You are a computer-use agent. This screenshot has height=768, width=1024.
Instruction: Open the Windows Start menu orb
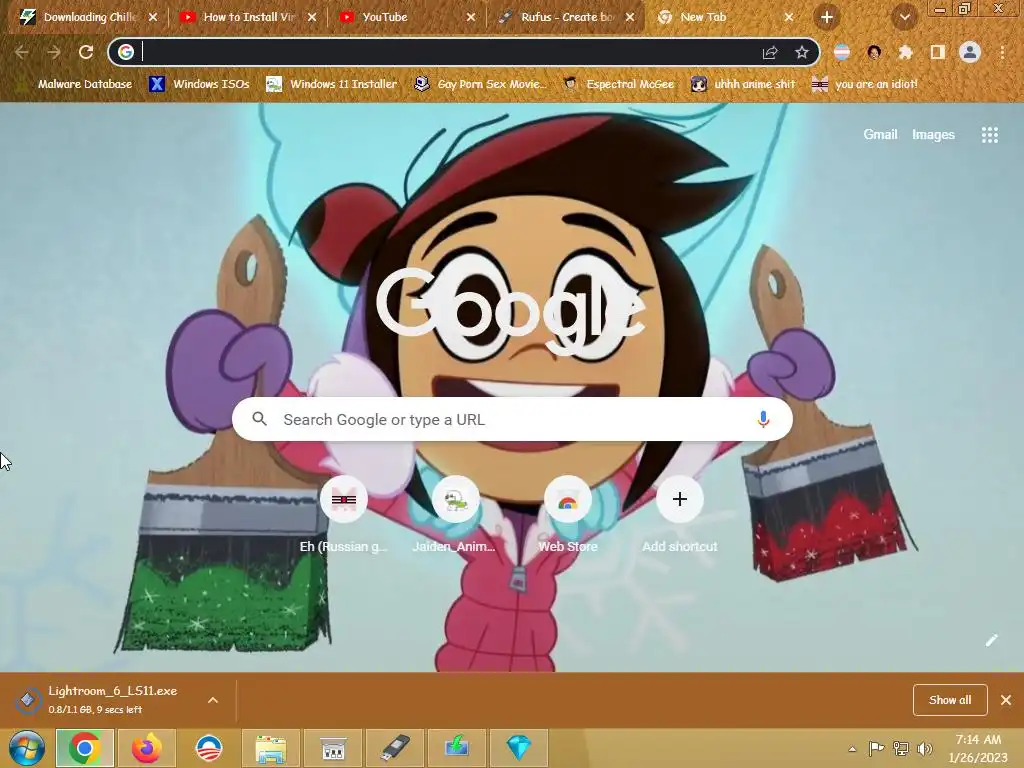(x=27, y=748)
